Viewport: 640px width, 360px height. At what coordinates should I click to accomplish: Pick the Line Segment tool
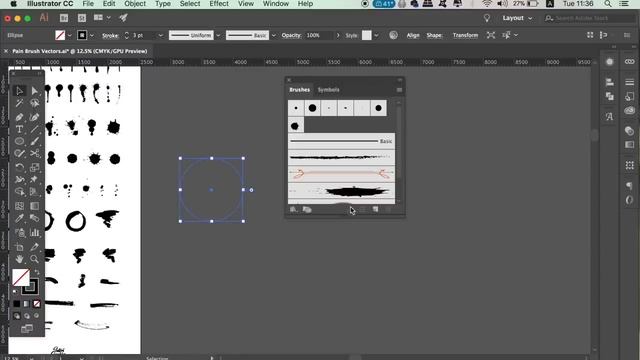pos(35,129)
